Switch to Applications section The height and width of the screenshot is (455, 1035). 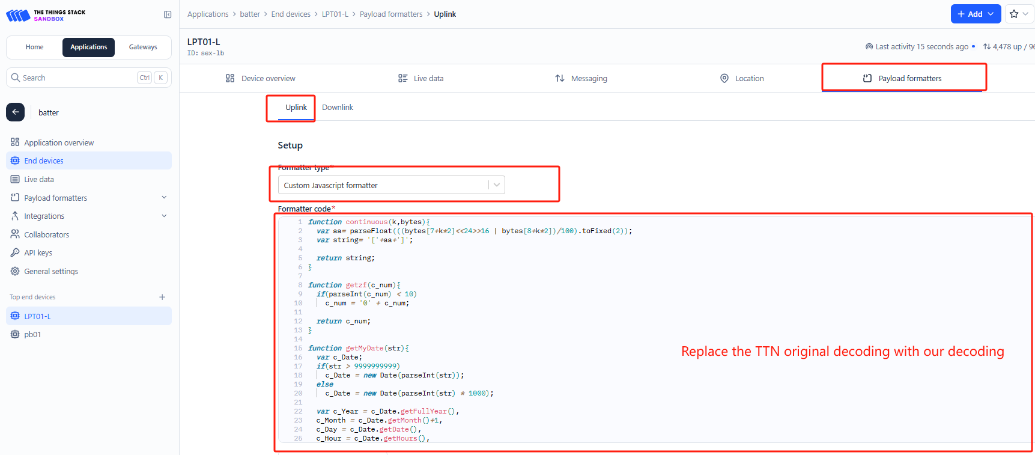(88, 47)
